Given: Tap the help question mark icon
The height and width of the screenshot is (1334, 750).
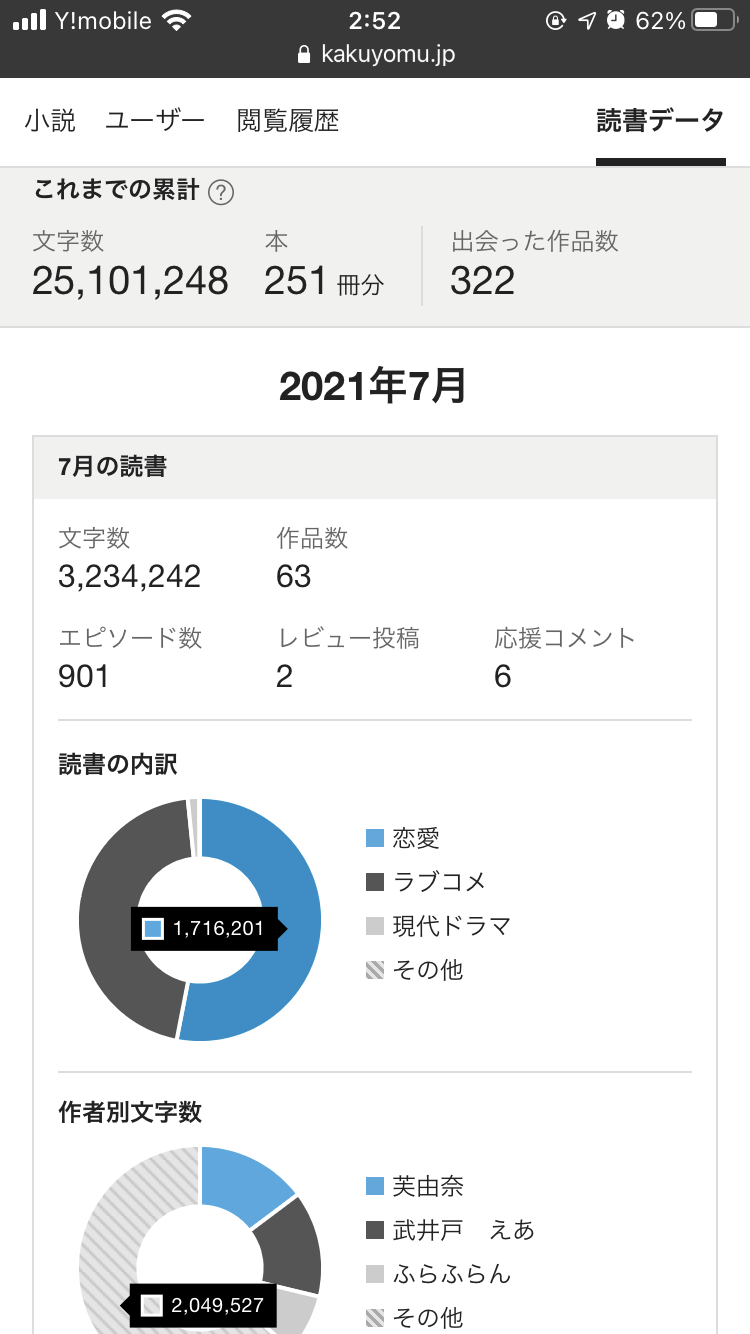Looking at the screenshot, I should point(221,193).
